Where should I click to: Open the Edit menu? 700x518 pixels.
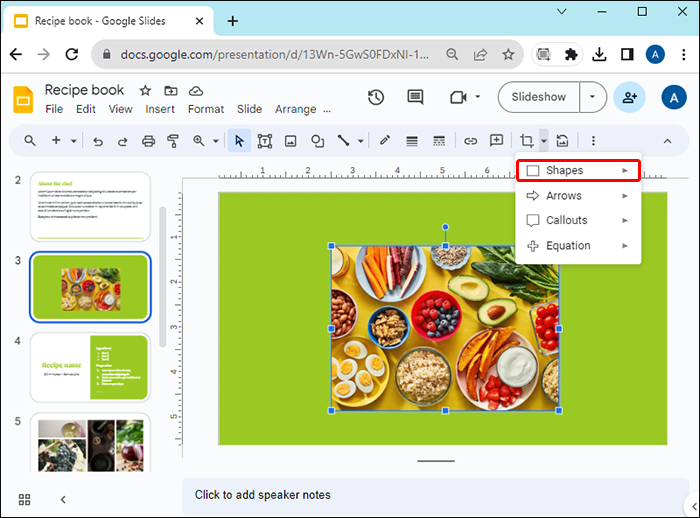pyautogui.click(x=86, y=109)
